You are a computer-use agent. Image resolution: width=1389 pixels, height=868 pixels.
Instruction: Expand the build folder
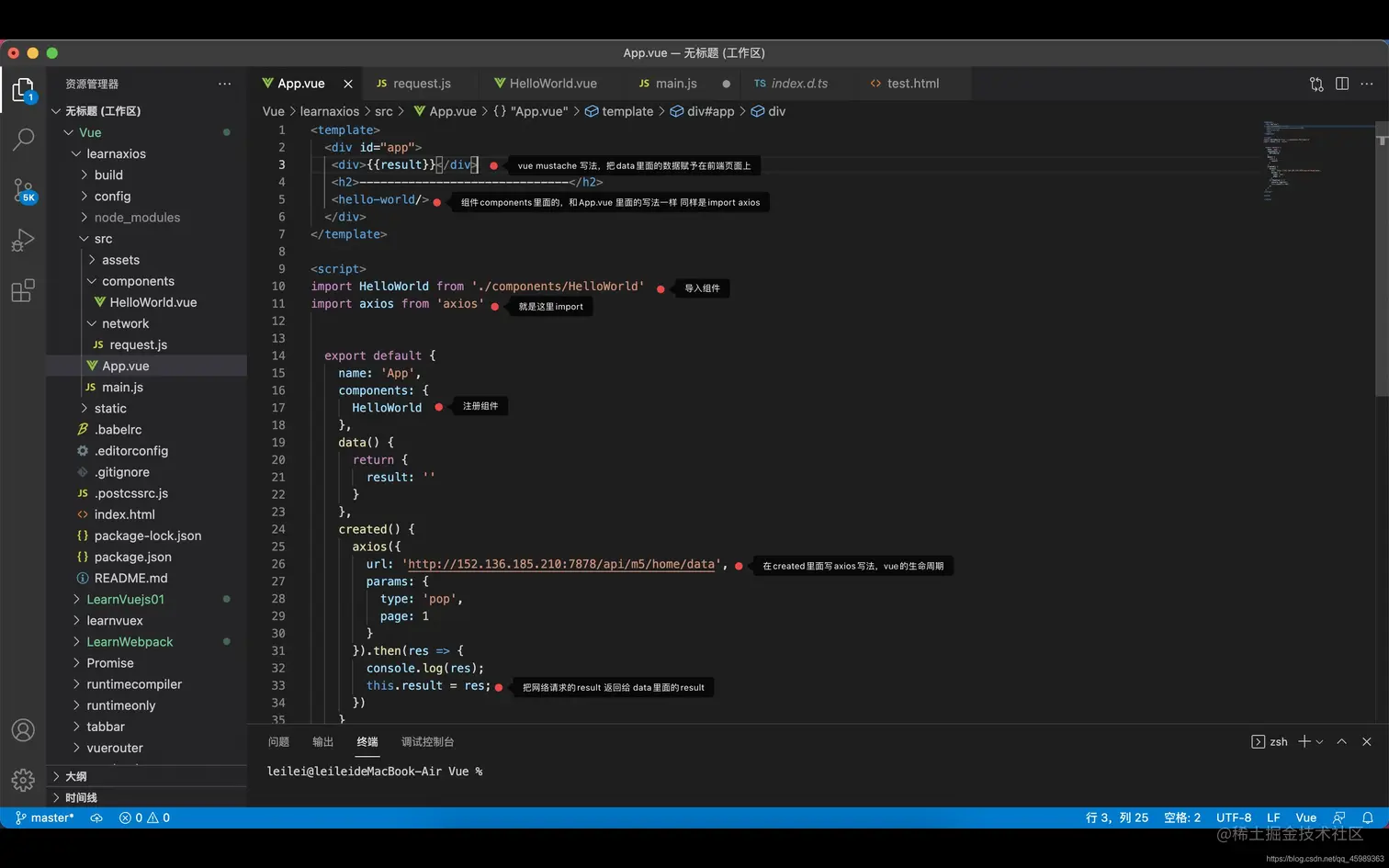(x=147, y=175)
